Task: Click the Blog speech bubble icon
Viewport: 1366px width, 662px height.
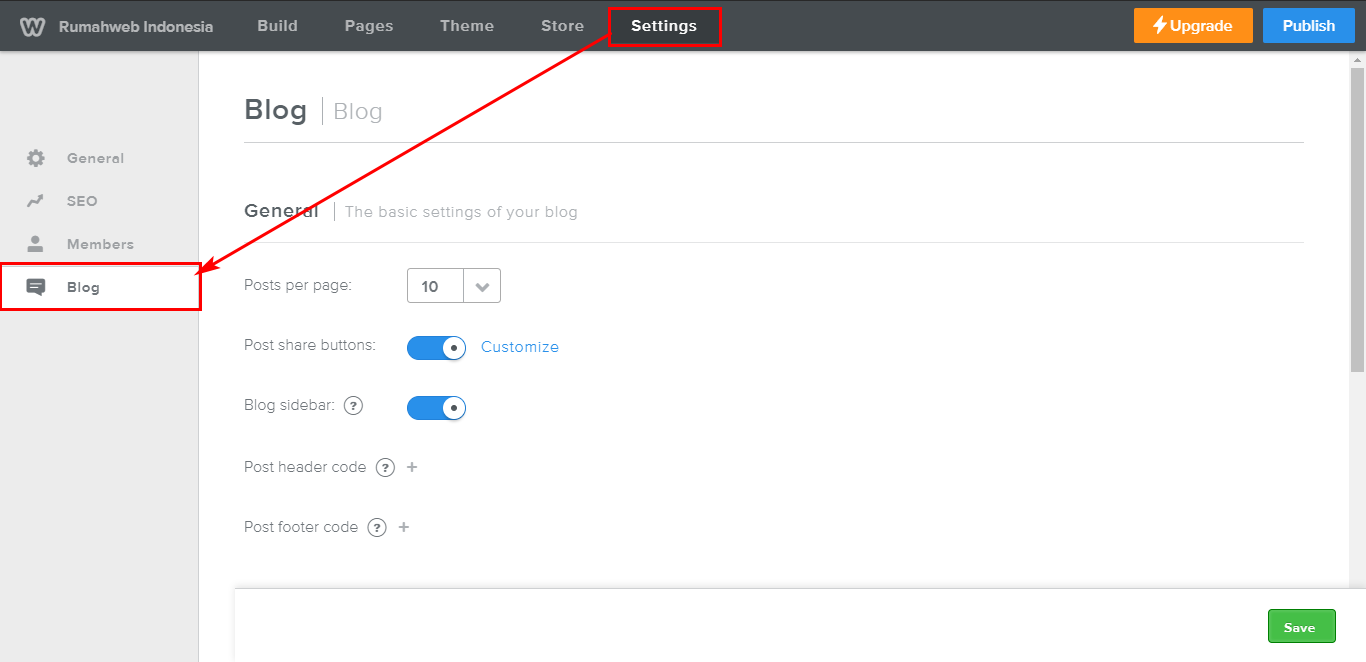Action: (36, 287)
